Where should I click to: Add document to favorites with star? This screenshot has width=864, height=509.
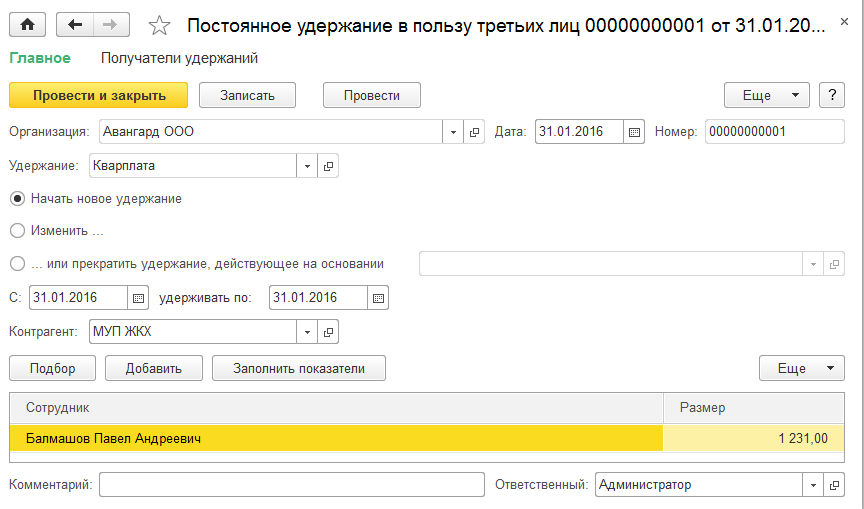click(159, 25)
